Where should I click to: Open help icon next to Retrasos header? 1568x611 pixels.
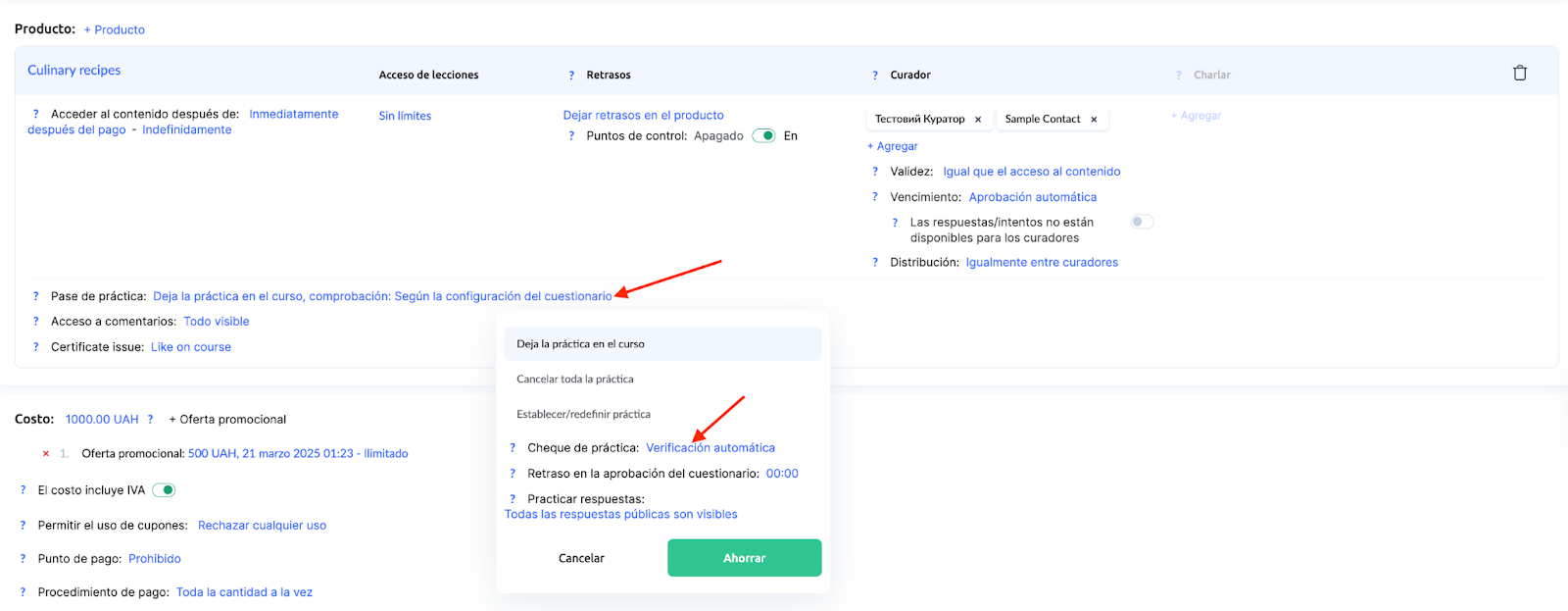click(571, 76)
